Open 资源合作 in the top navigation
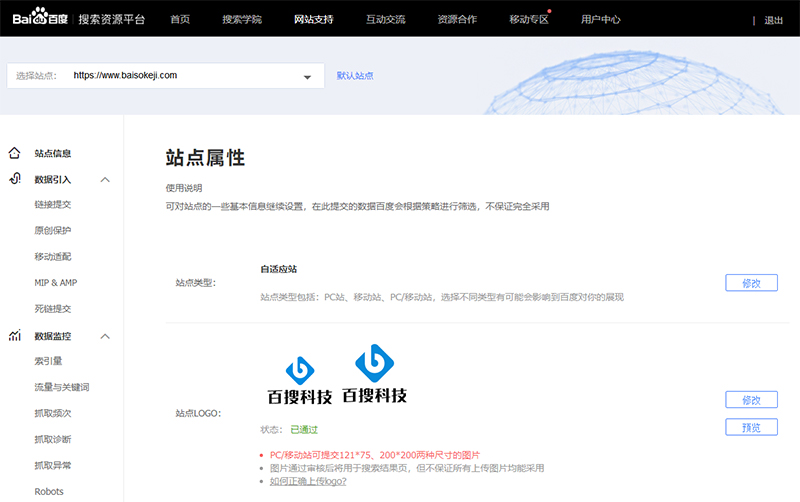This screenshot has height=502, width=800. coord(457,19)
